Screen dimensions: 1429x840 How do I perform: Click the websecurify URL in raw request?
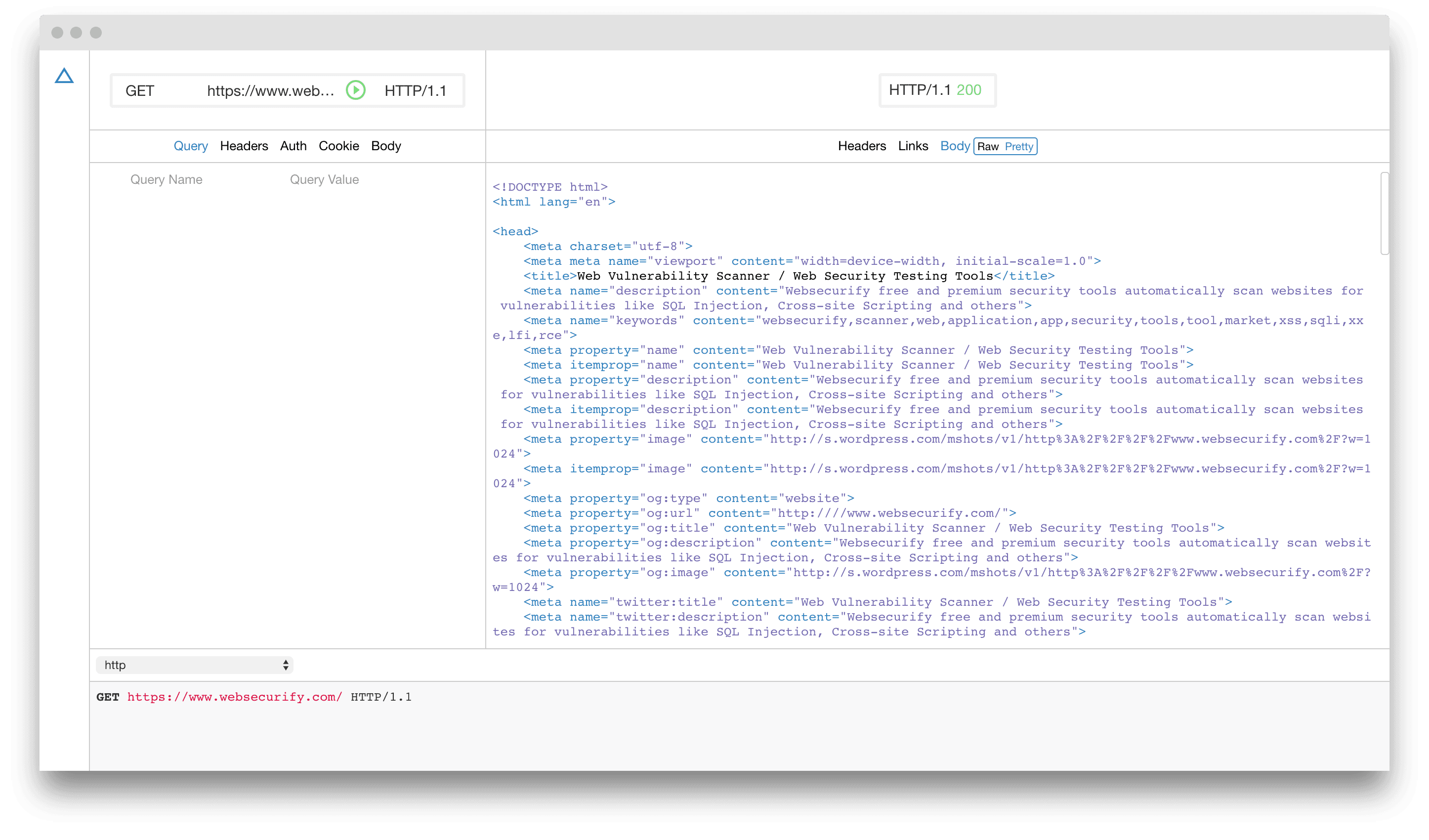point(234,697)
